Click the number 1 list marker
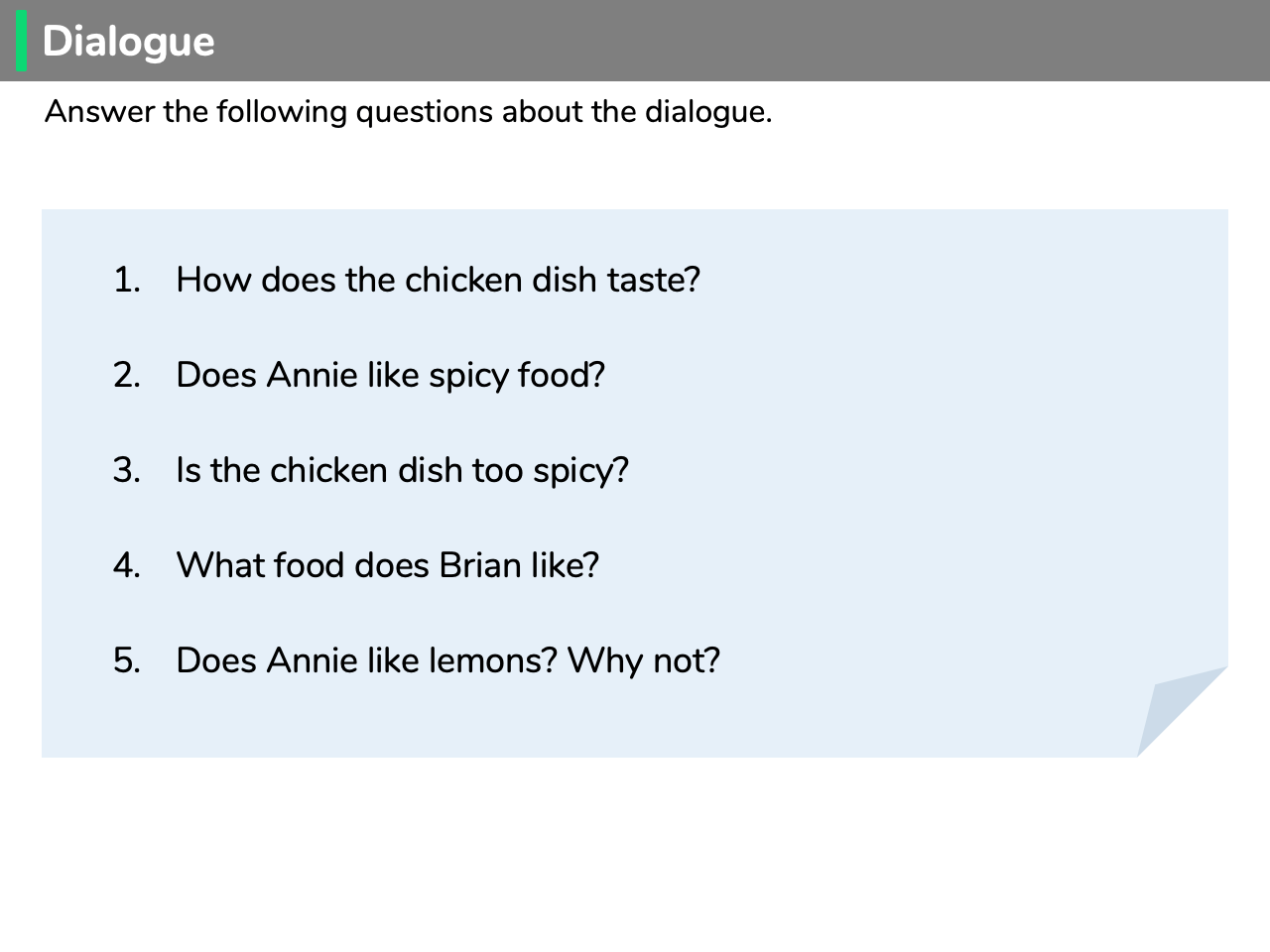This screenshot has width=1270, height=952. click(127, 280)
